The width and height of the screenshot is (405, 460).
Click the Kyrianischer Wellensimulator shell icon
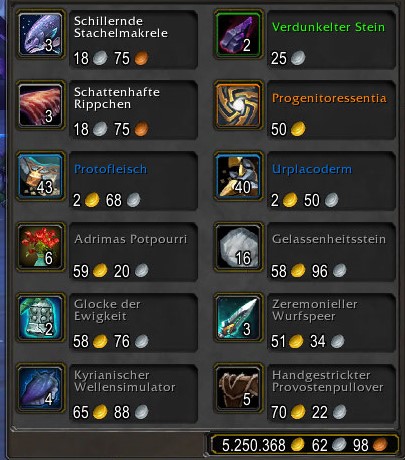pos(40,389)
